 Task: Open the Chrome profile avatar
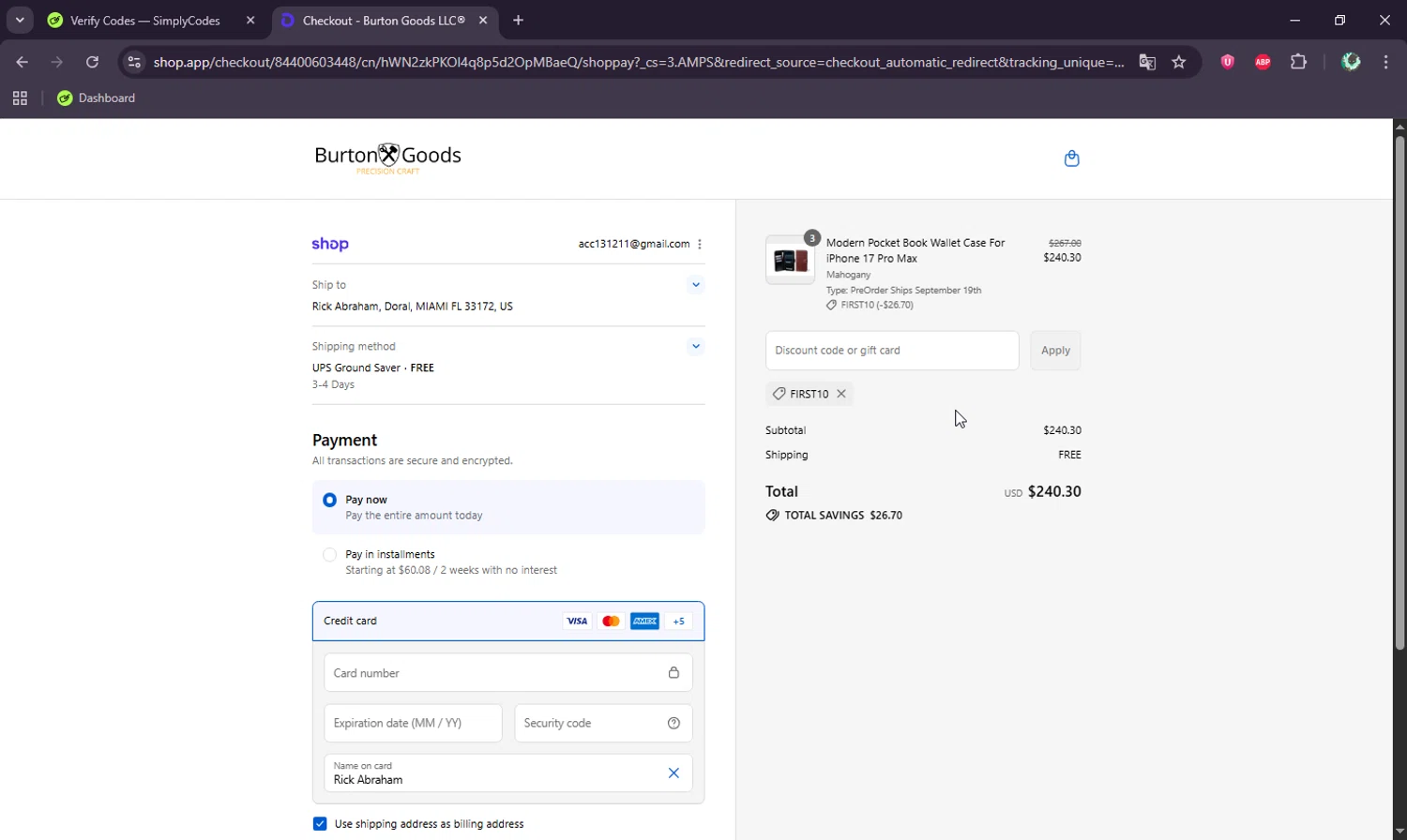coord(1351,62)
